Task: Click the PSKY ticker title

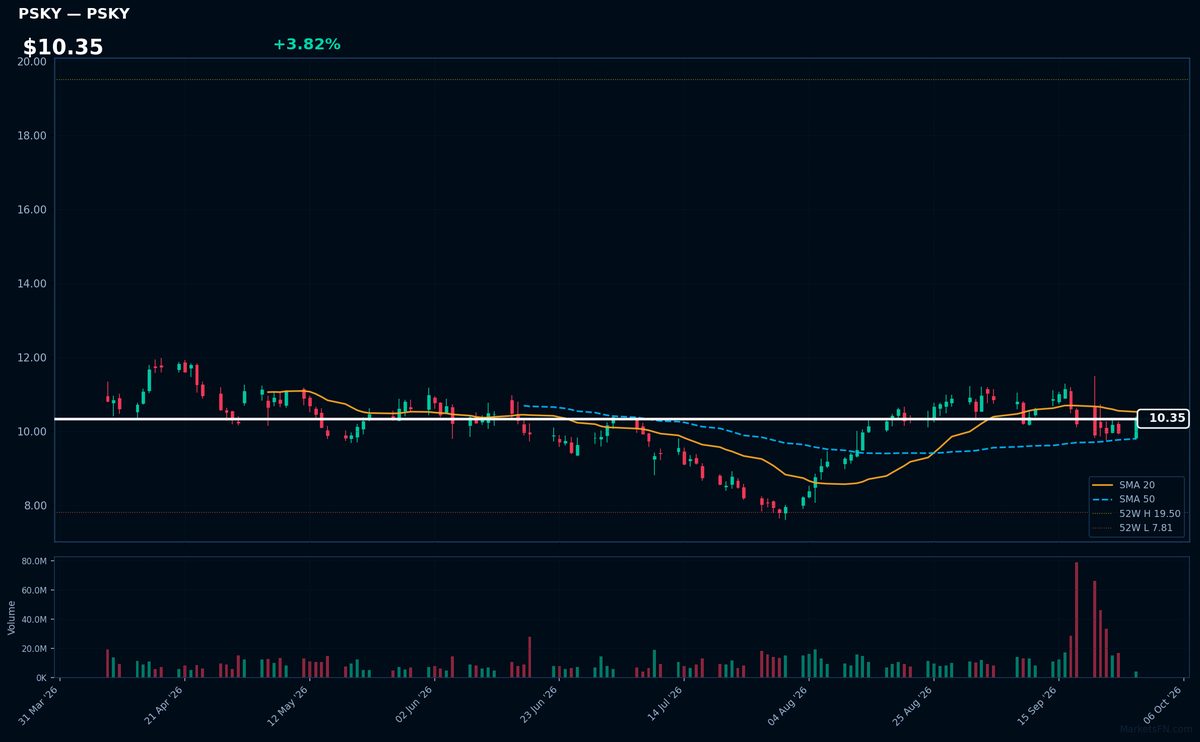Action: click(x=74, y=14)
